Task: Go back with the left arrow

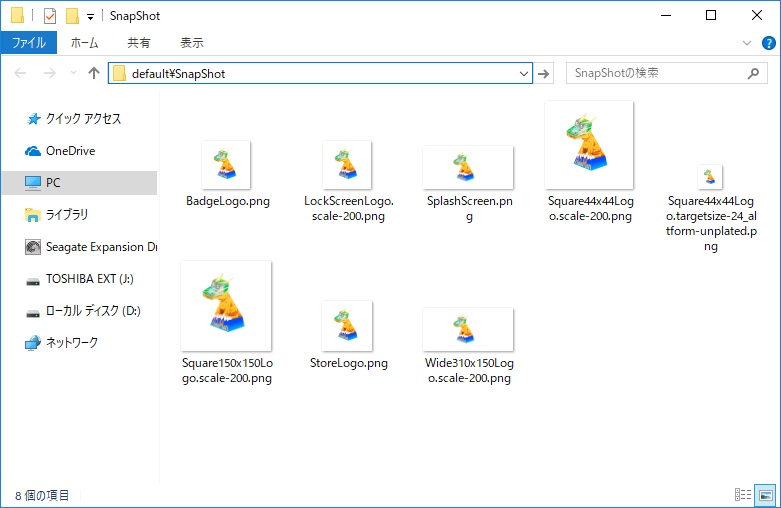Action: 20,74
